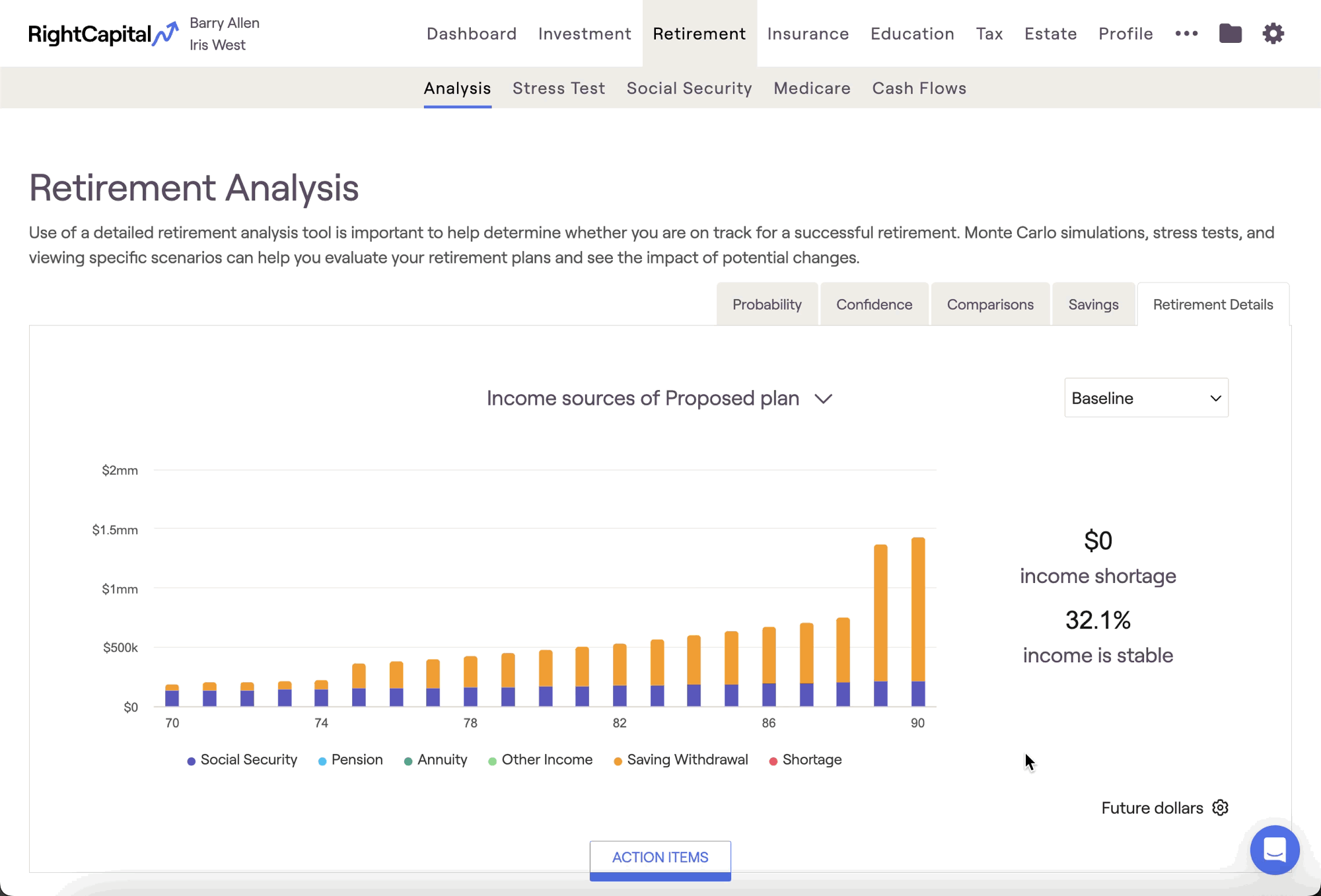This screenshot has height=896, width=1321.
Task: Switch to the Stress Test subtab
Action: tap(559, 88)
